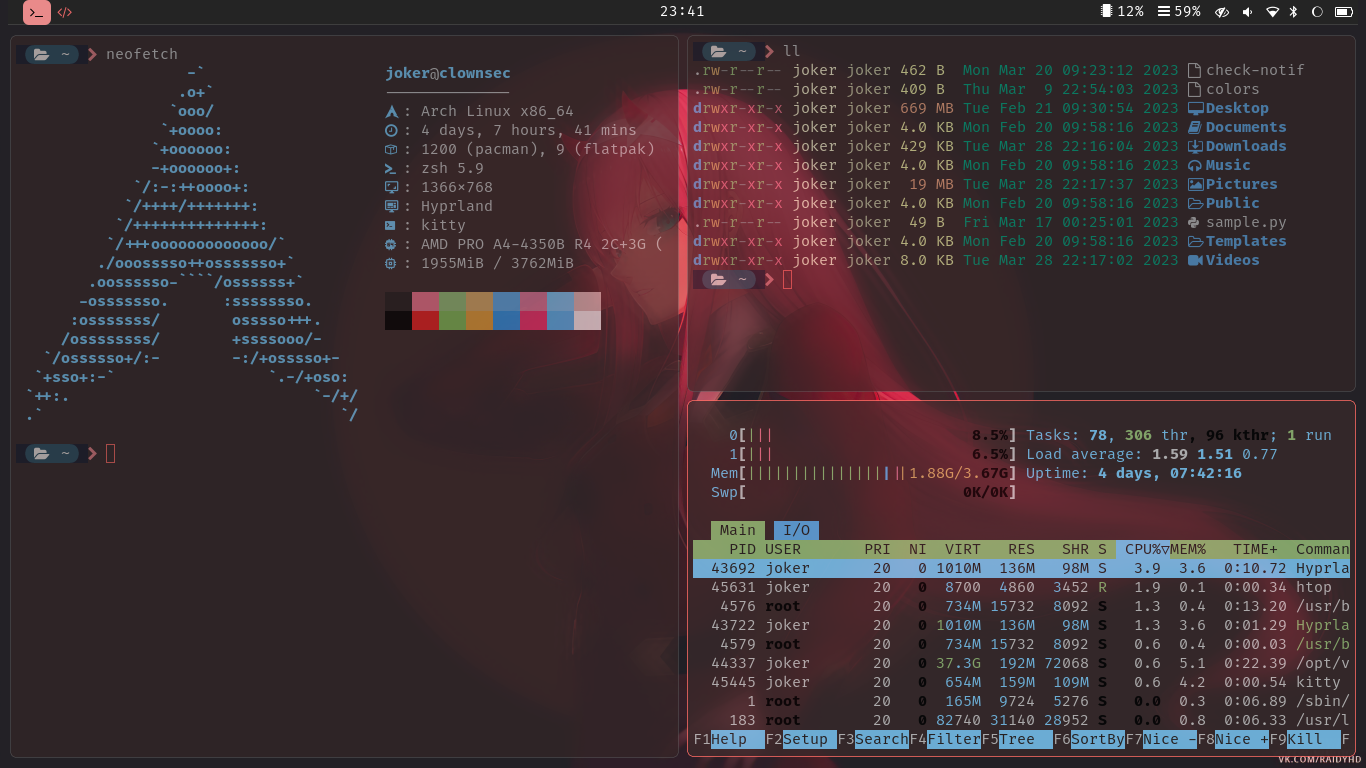The height and width of the screenshot is (768, 1366).
Task: Select the terminal workspace icon in top bar
Action: coord(37,12)
